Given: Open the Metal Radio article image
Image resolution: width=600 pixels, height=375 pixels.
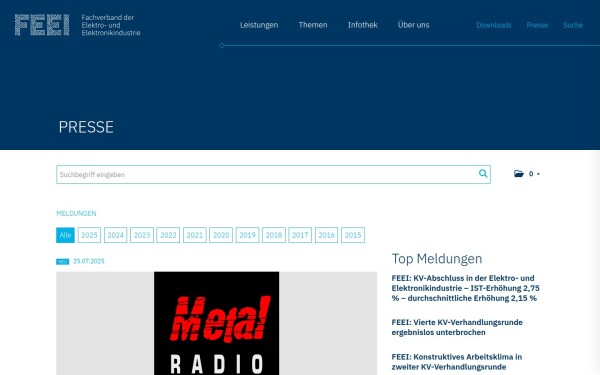Looking at the screenshot, I should [x=217, y=323].
